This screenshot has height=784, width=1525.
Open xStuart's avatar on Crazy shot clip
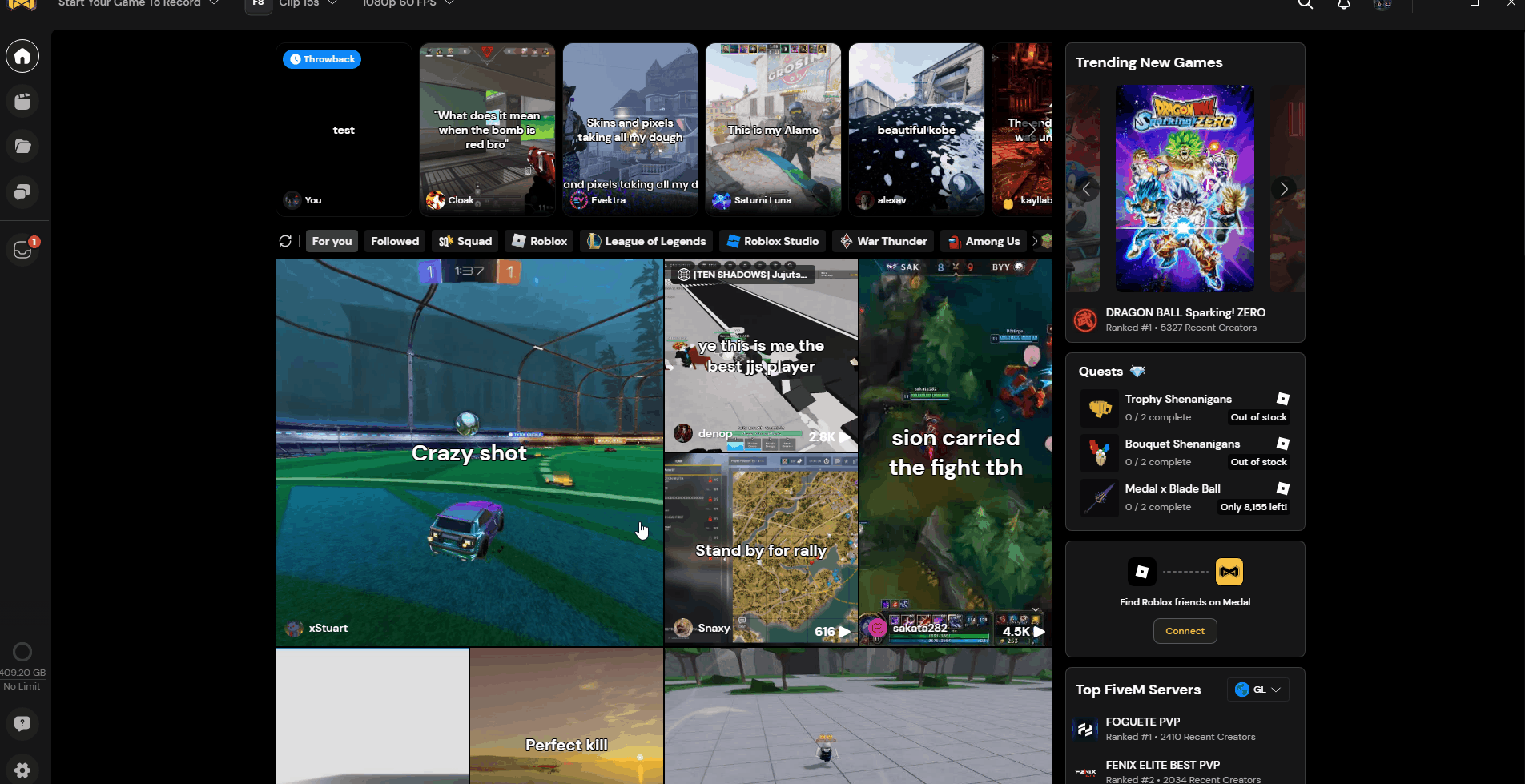(295, 629)
